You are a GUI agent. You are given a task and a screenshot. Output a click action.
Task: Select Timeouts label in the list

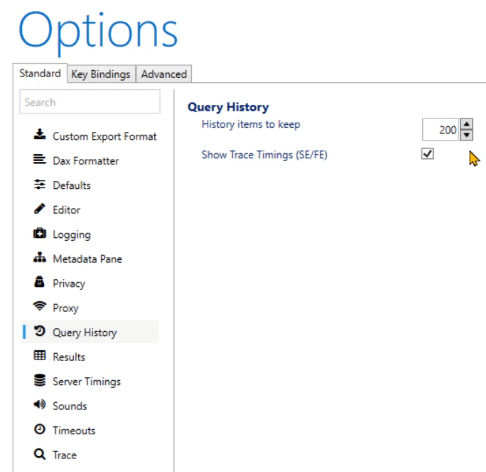click(x=74, y=431)
